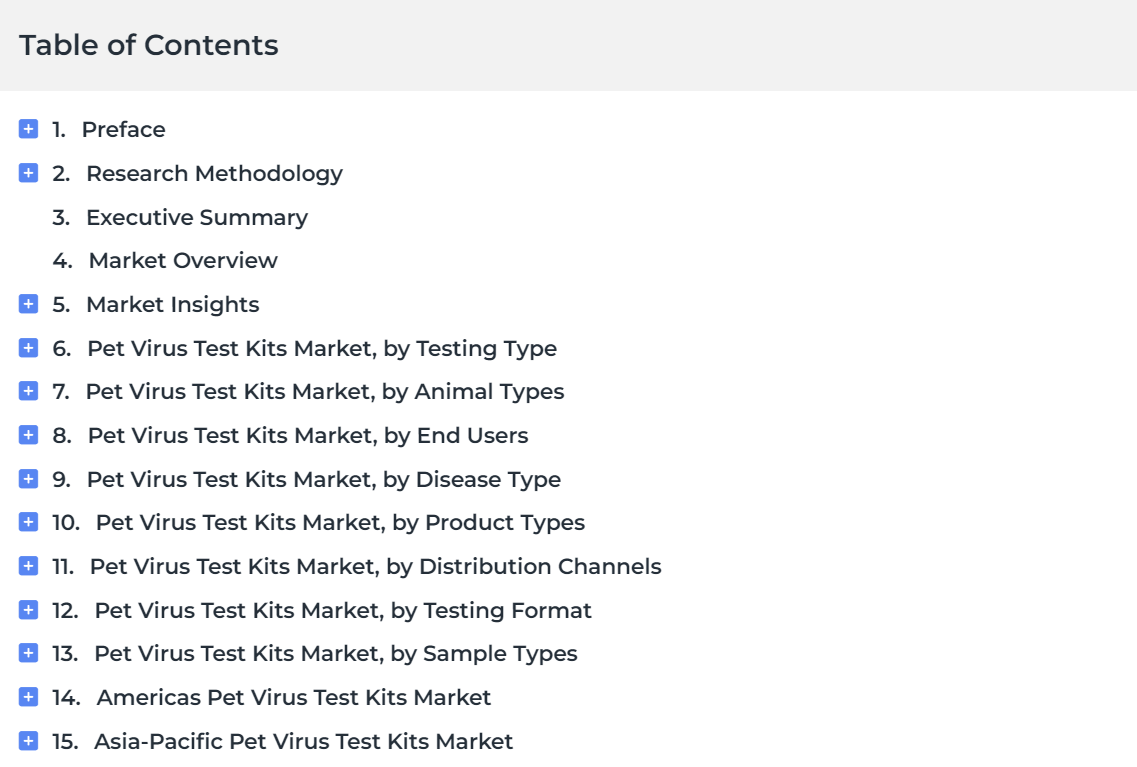Open plus icon for by Animal Types
The height and width of the screenshot is (767, 1137).
coord(28,391)
